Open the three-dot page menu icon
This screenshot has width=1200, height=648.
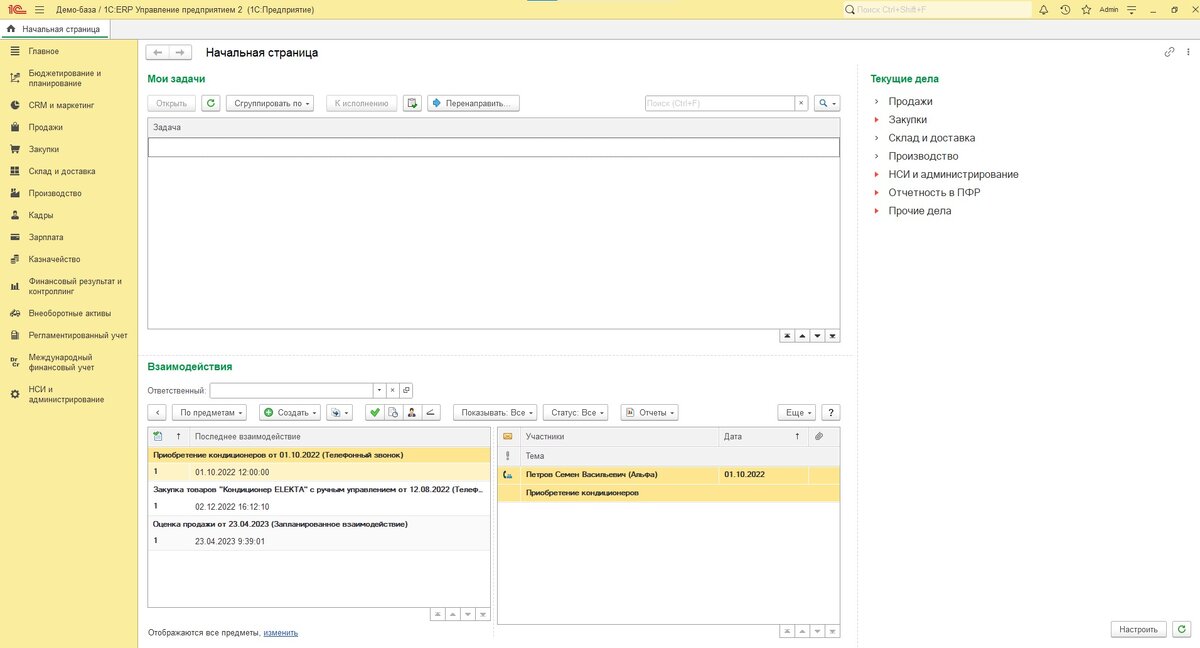coord(1186,52)
